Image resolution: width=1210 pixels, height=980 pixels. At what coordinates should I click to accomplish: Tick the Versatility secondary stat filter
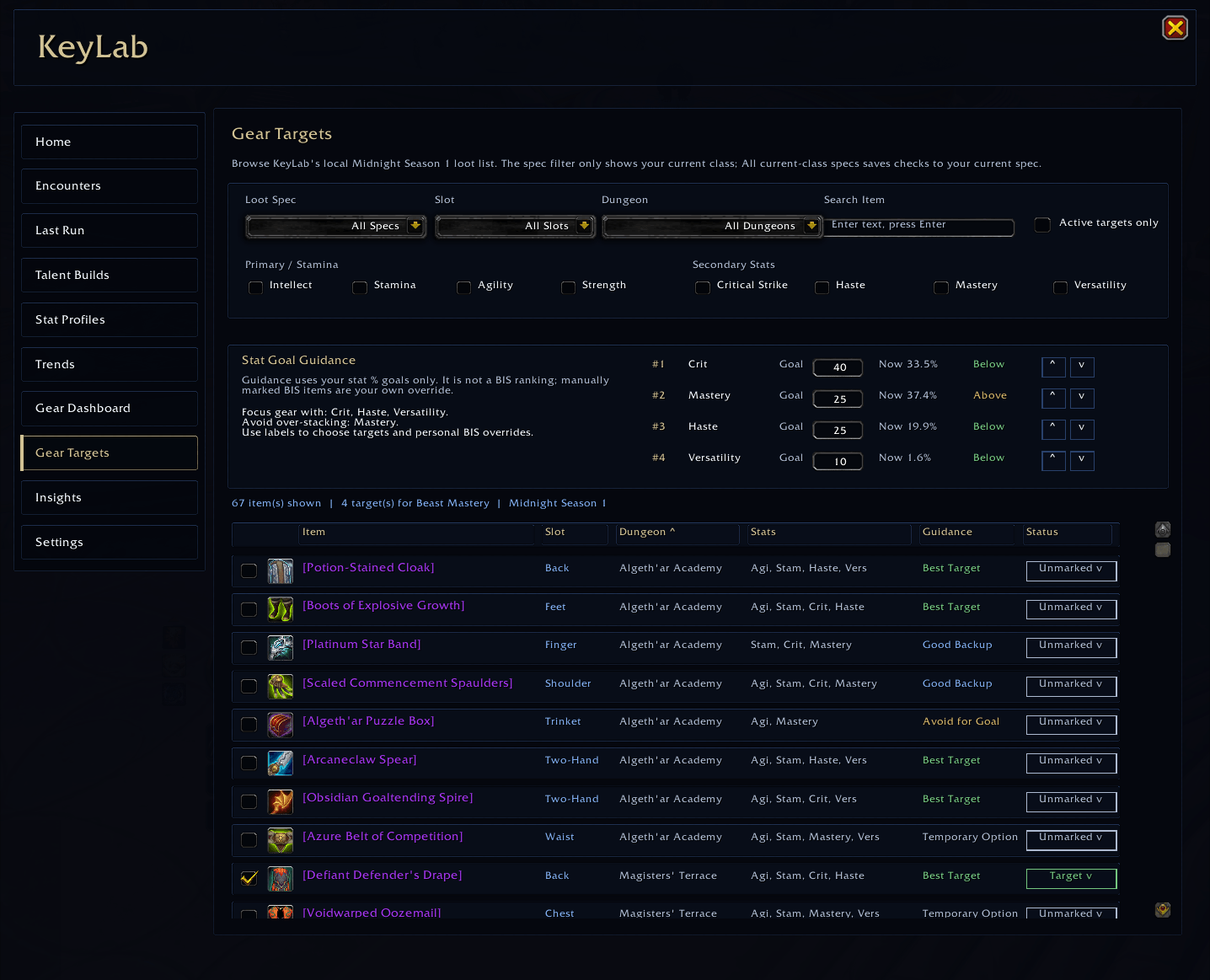[1060, 287]
